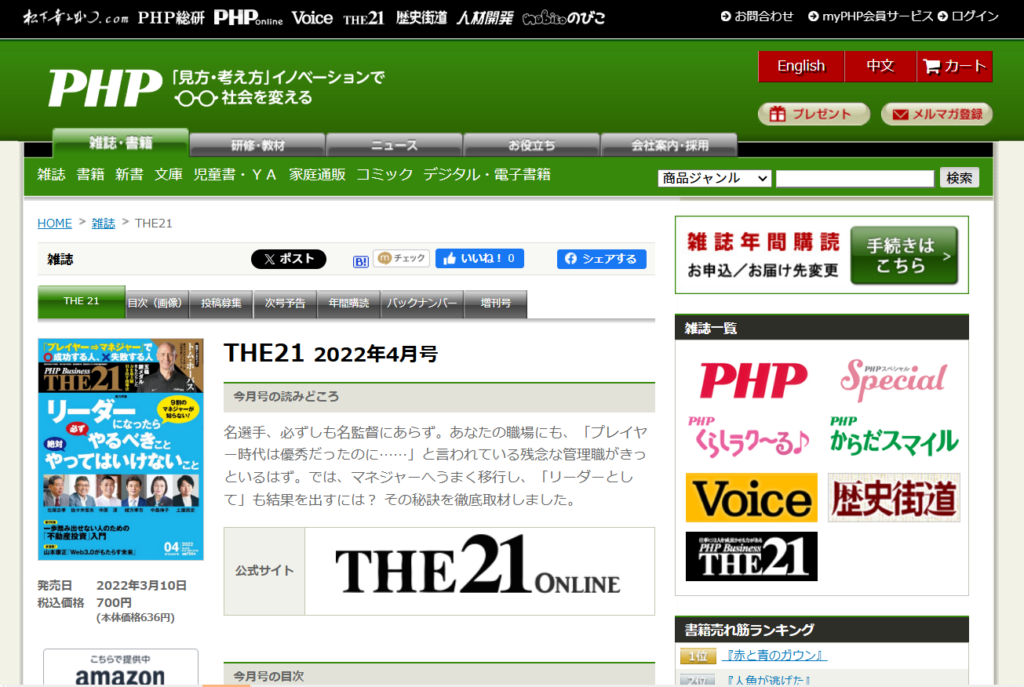Switch to 増刊号 tab

496,304
